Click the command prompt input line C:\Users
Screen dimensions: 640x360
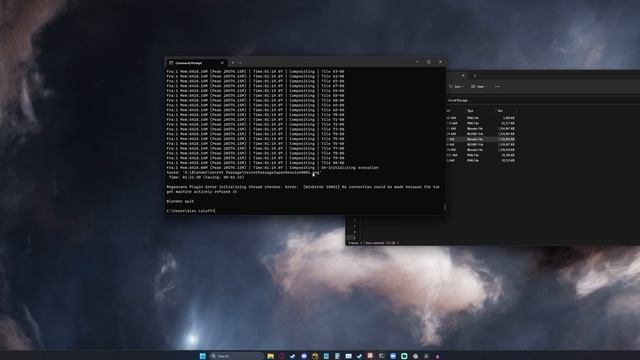click(190, 211)
